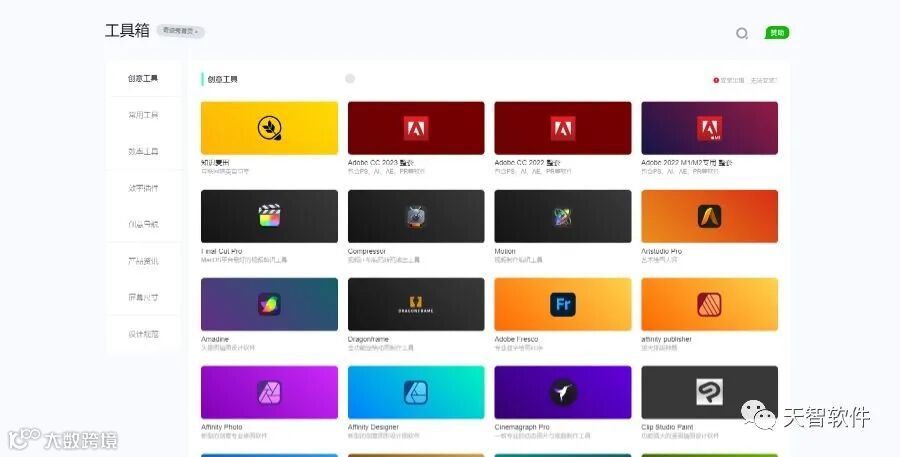Open the Adobe CC 2023 title text
Viewport: 900px width, 457px height.
click(381, 163)
